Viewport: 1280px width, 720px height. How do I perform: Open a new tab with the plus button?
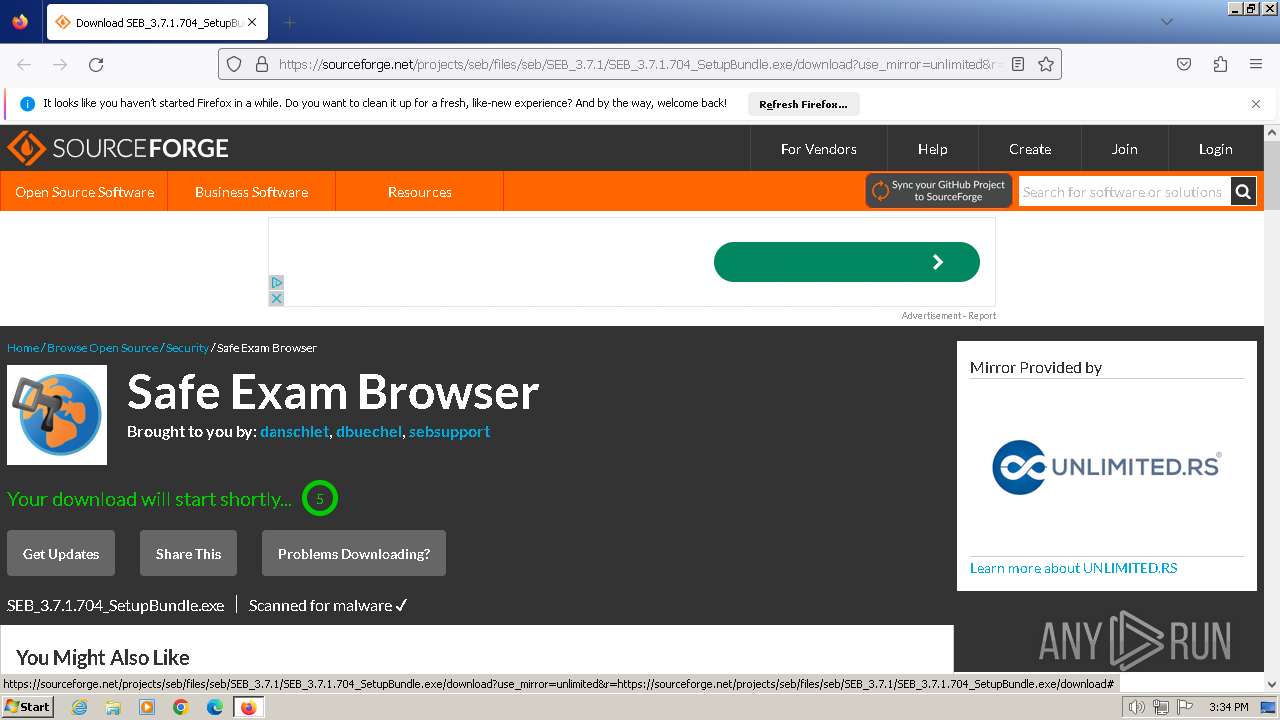click(x=289, y=22)
